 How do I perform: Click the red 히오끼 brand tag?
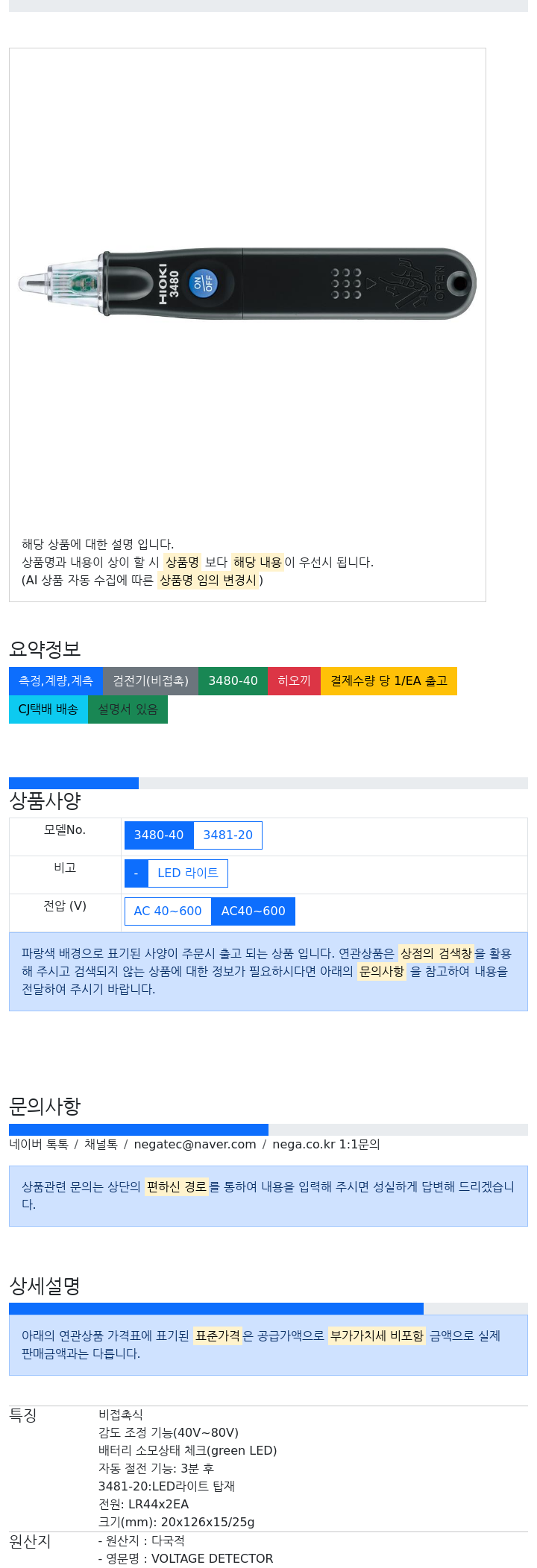coord(294,681)
